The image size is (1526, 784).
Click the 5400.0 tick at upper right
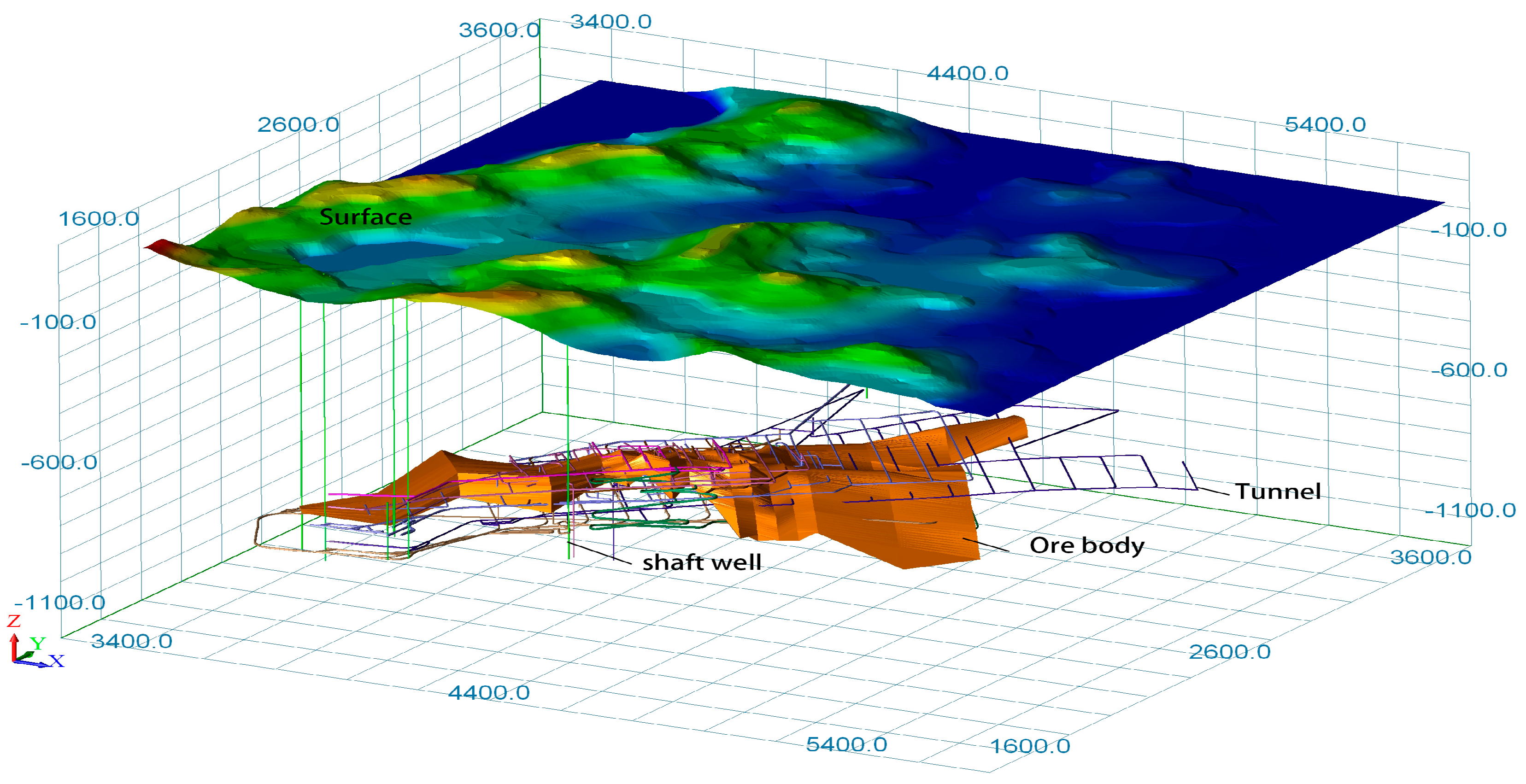1325,125
